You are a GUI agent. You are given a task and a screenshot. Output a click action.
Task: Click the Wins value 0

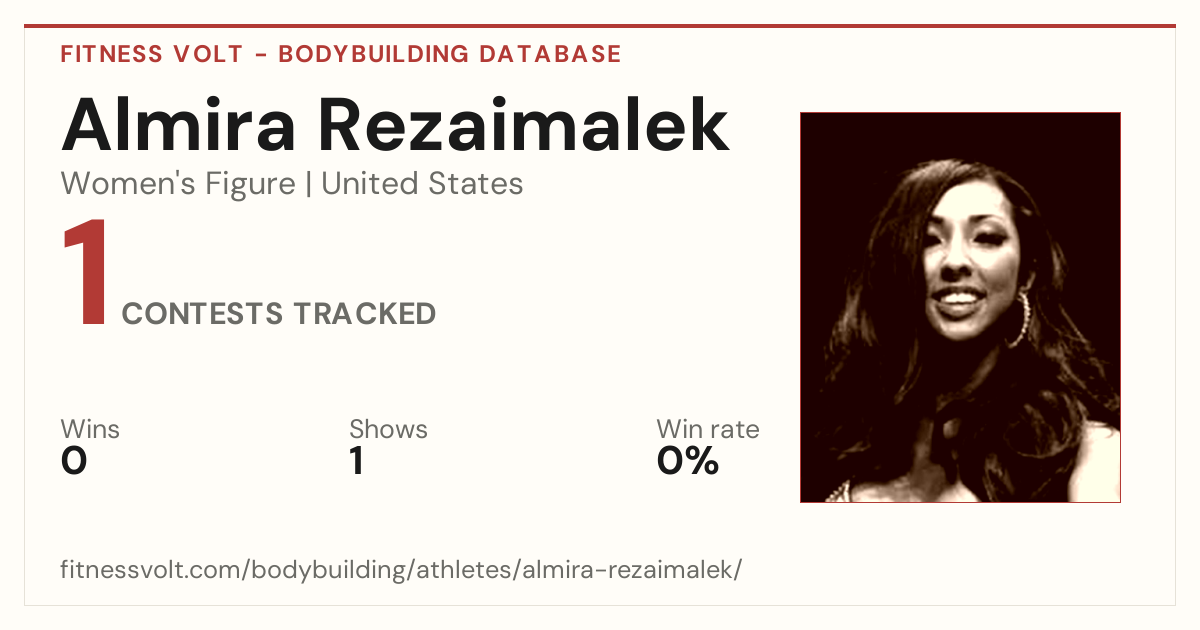[74, 461]
